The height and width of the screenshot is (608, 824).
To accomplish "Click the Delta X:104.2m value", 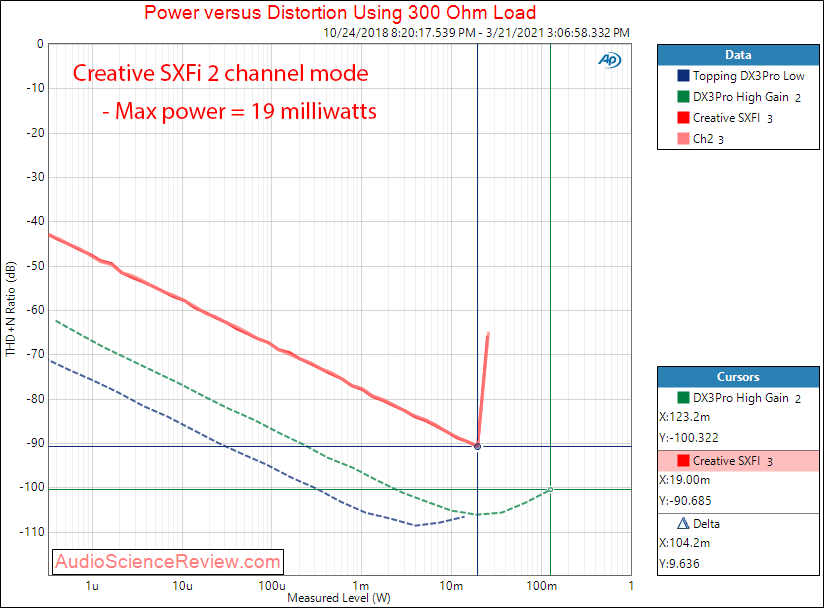I will 685,543.
